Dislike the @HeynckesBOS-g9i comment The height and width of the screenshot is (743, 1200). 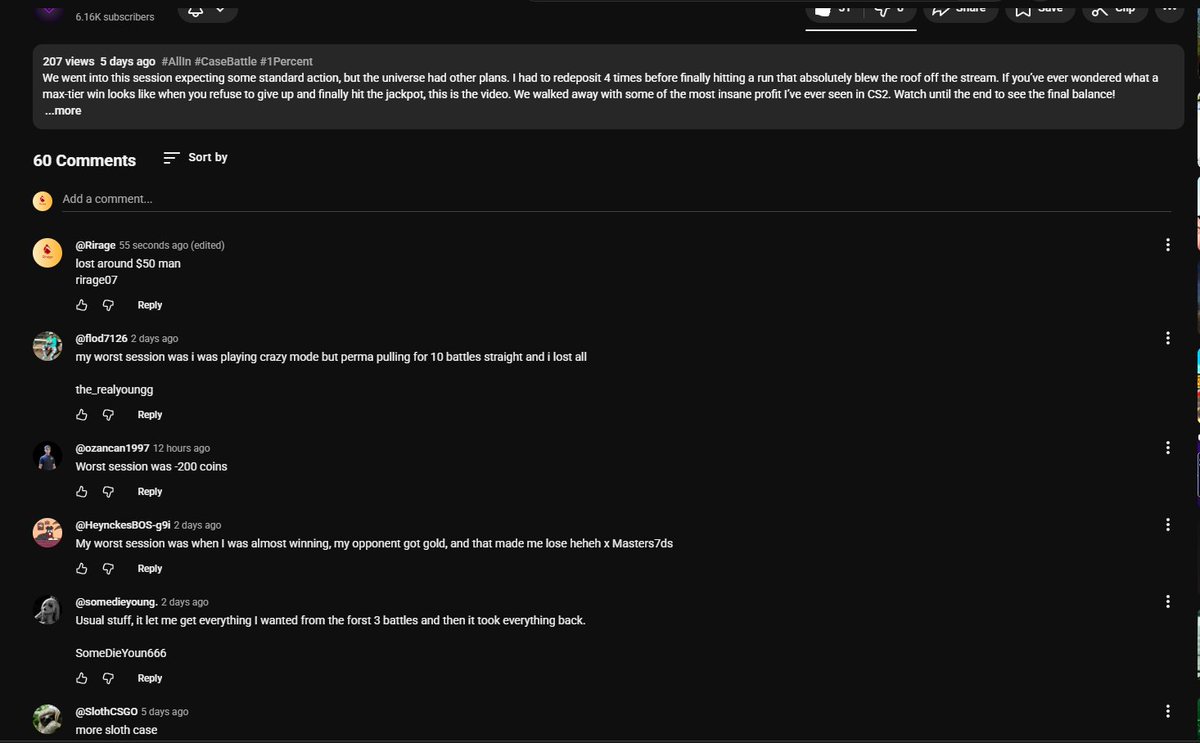109,569
